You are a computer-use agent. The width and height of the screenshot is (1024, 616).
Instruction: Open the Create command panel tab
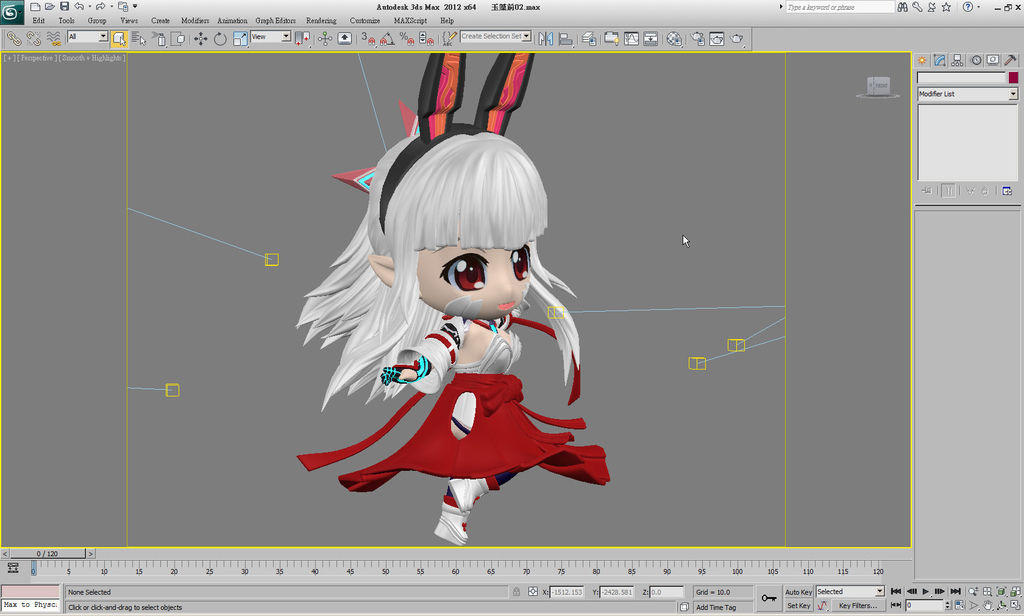tap(921, 60)
